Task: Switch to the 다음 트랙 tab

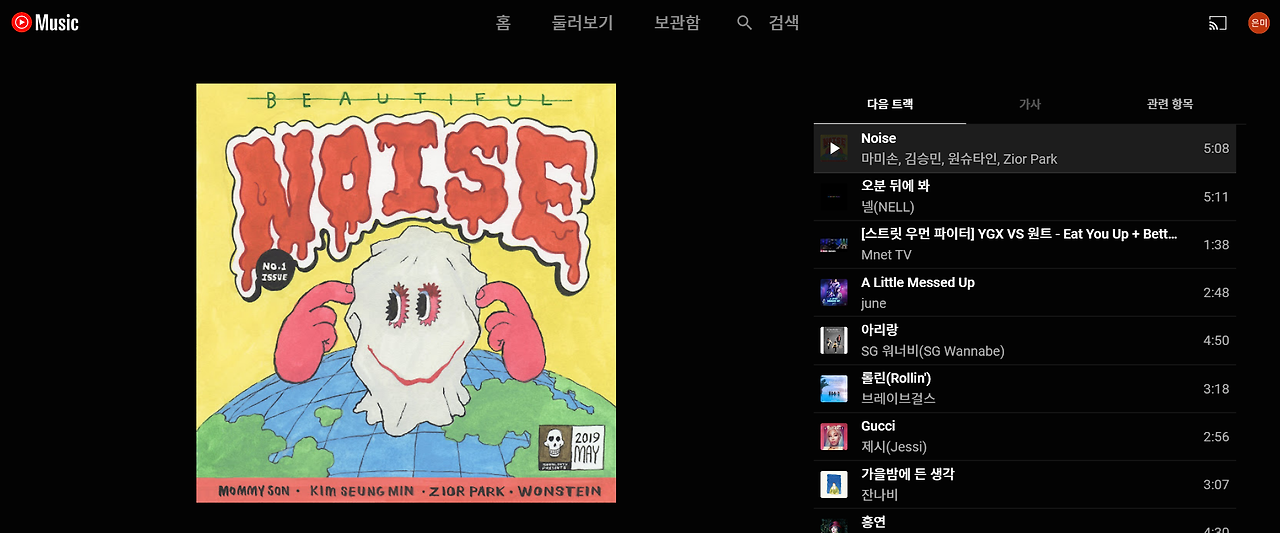Action: [x=890, y=104]
